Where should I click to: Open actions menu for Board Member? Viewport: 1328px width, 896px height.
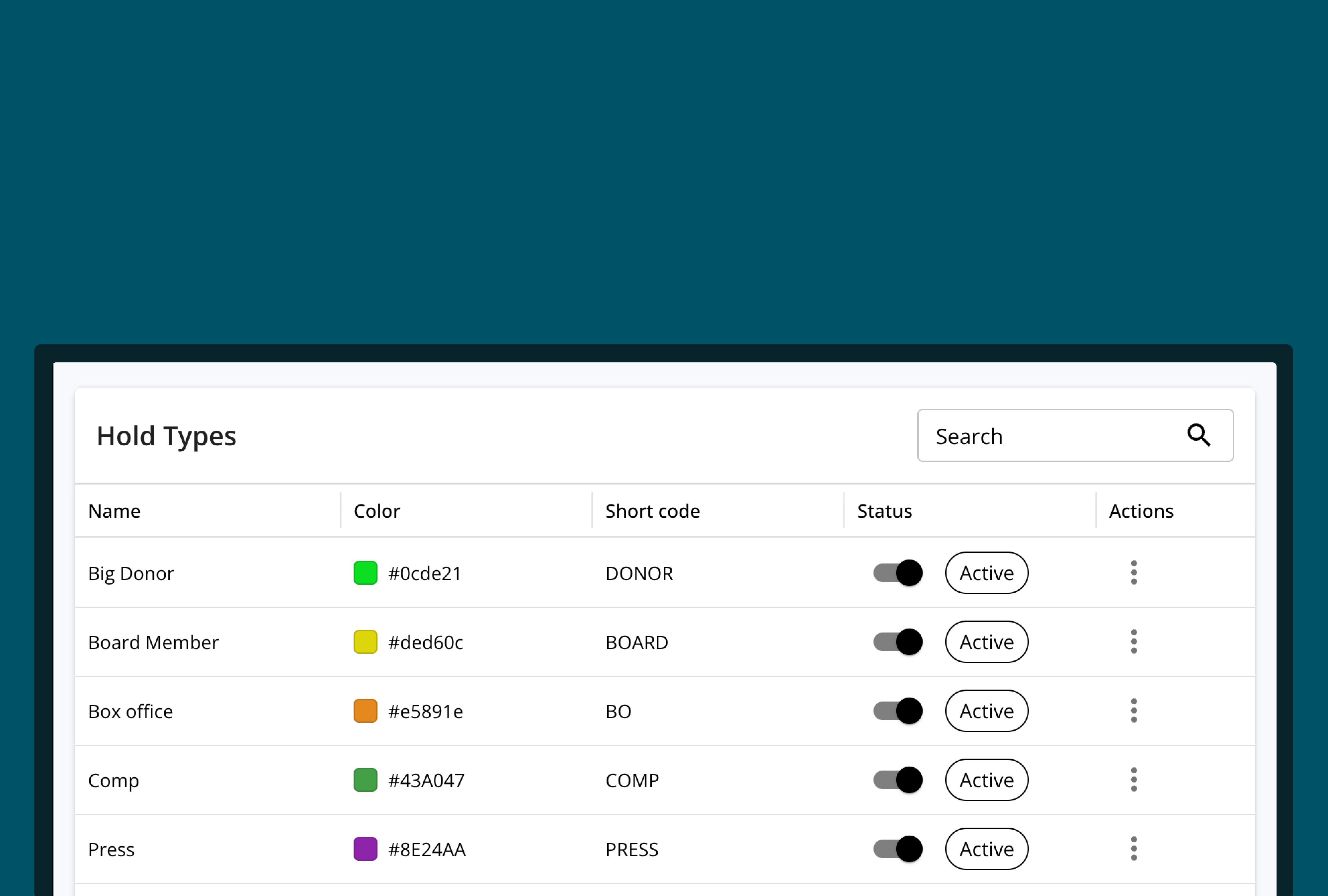click(1134, 642)
